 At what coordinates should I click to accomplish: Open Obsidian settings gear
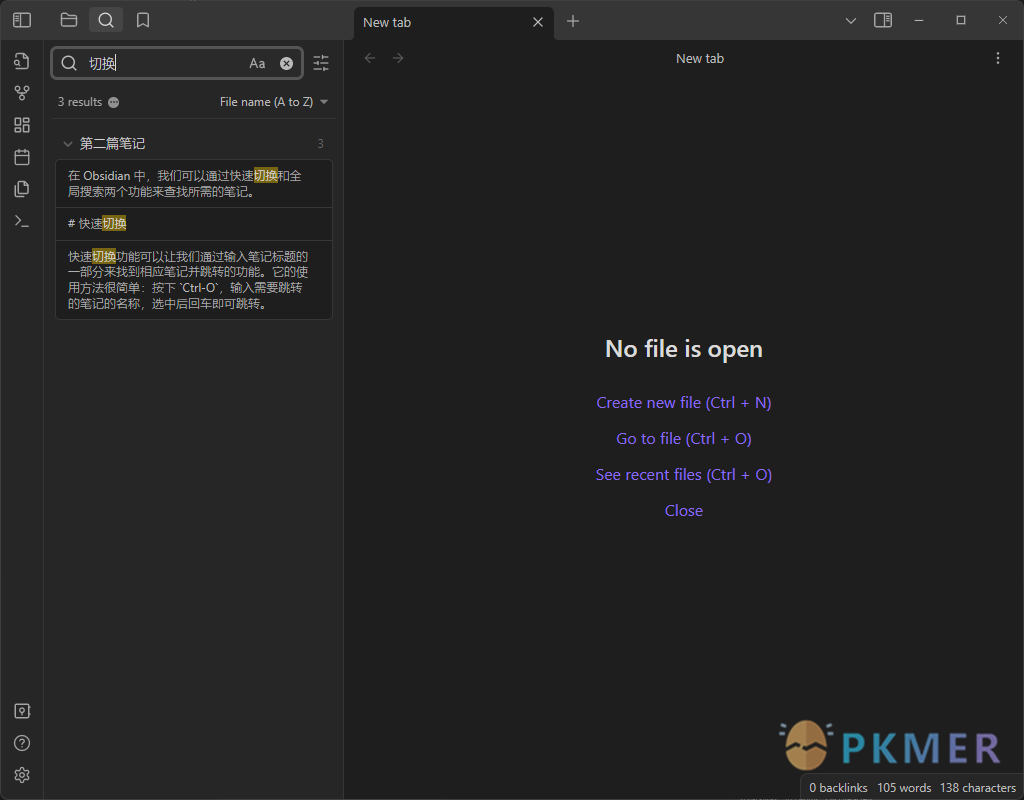coord(22,775)
